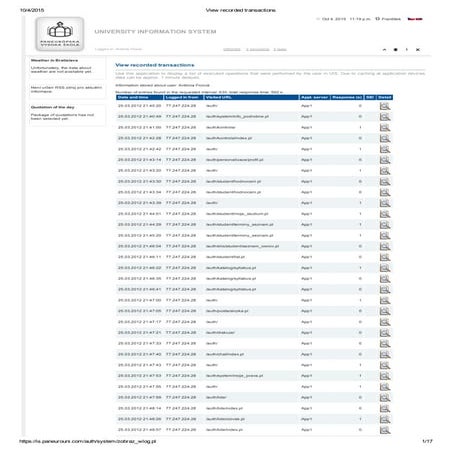Open detail icon for the 21:47:17 row

(385, 322)
